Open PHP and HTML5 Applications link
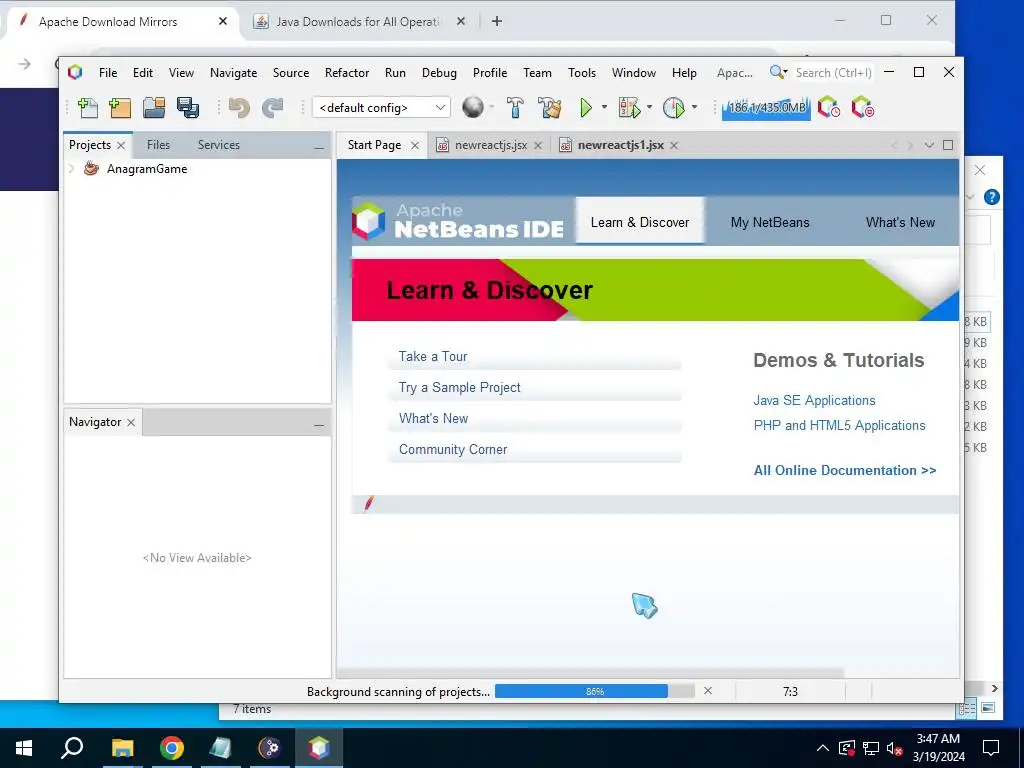Image resolution: width=1024 pixels, height=768 pixels. pos(839,425)
